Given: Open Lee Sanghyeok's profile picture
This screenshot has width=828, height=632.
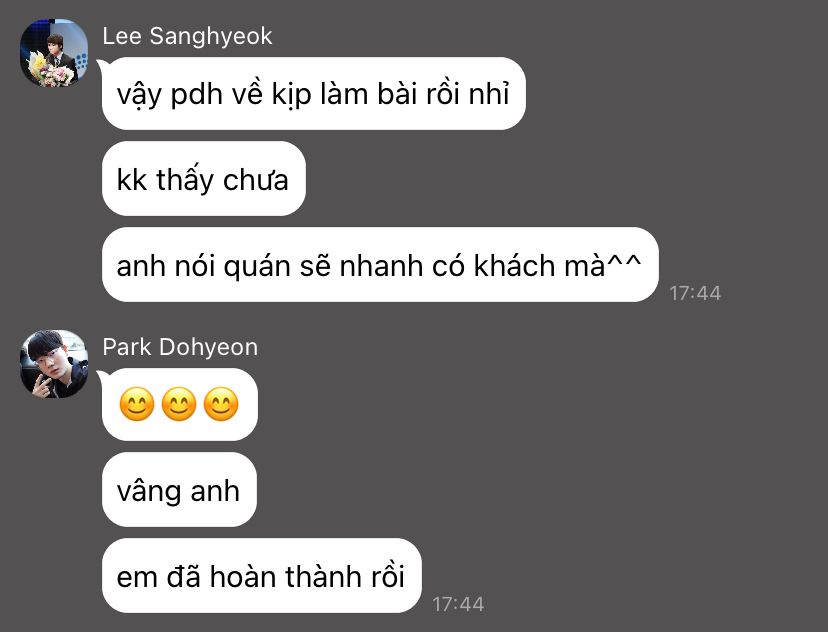Looking at the screenshot, I should (54, 53).
